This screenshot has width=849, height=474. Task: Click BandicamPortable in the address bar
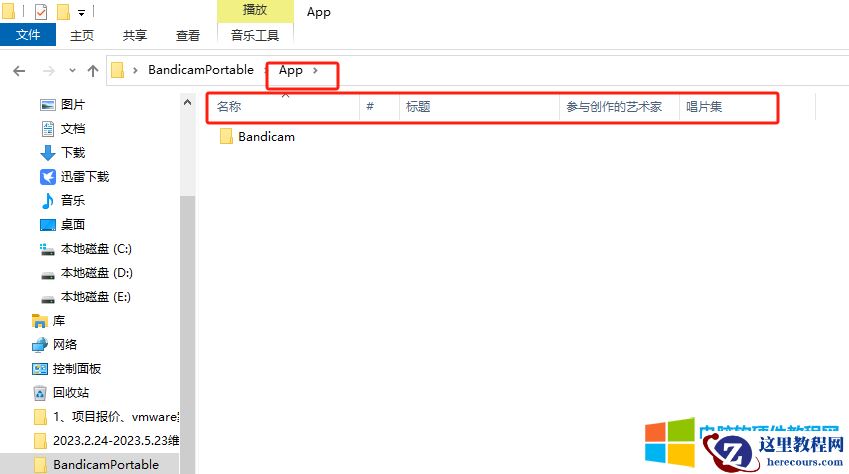(201, 70)
